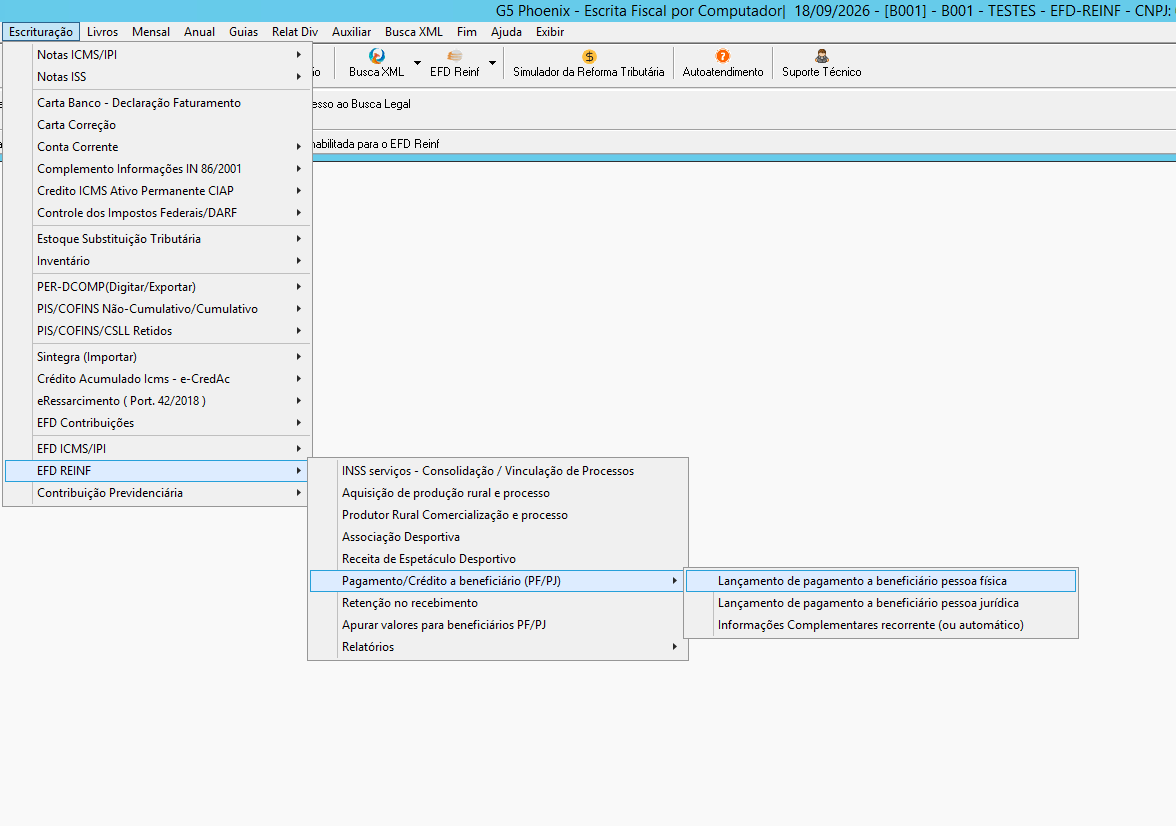Expand Controle dos Impostos Federais/DARF
The height and width of the screenshot is (826, 1176).
pos(158,213)
